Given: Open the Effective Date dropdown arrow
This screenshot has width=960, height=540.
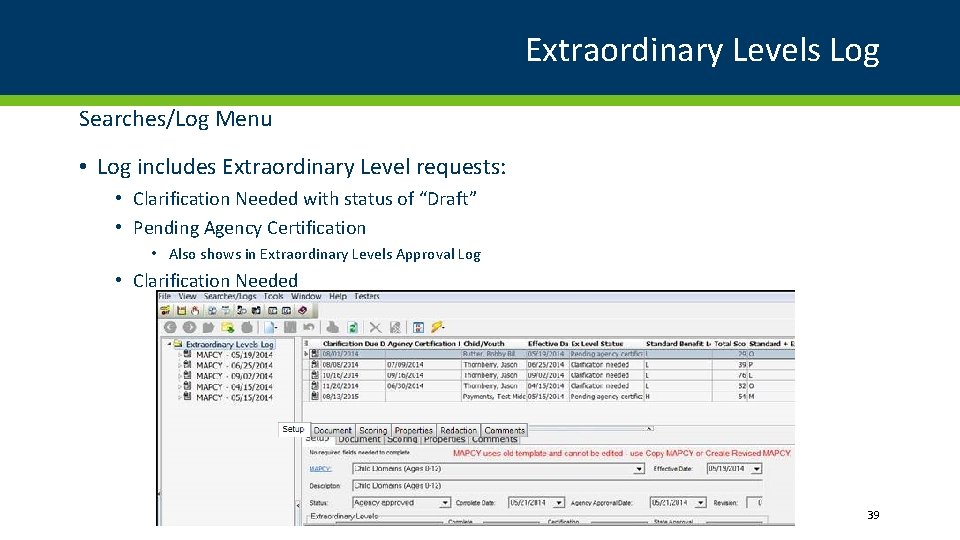Looking at the screenshot, I should (x=757, y=469).
